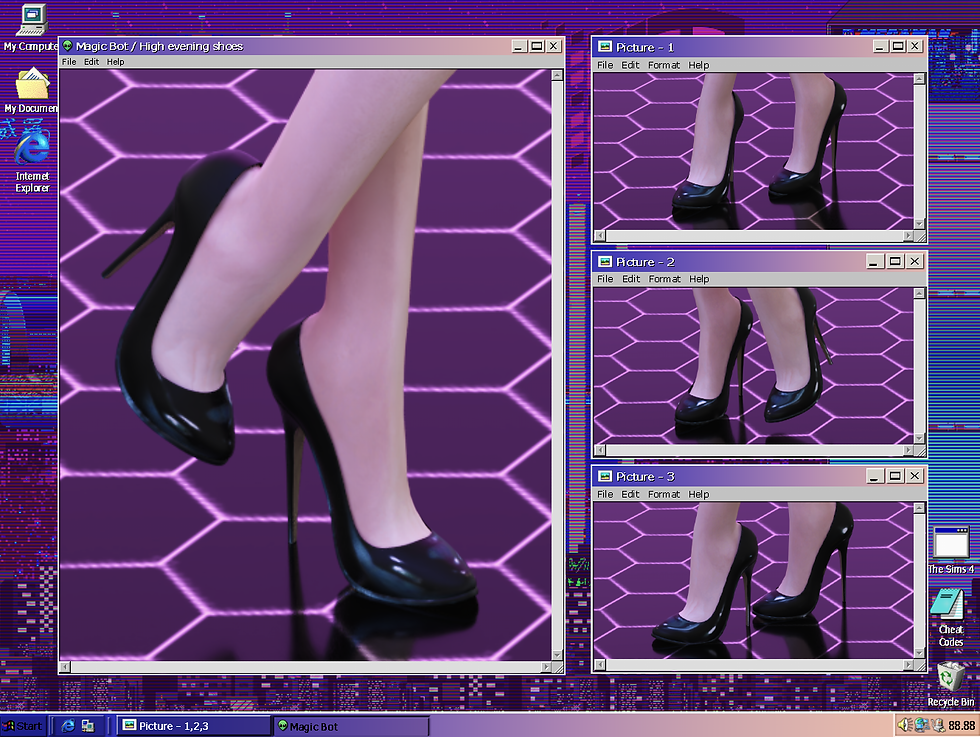Click scroll up arrow in Magic Bot window
The height and width of the screenshot is (737, 980).
(557, 75)
